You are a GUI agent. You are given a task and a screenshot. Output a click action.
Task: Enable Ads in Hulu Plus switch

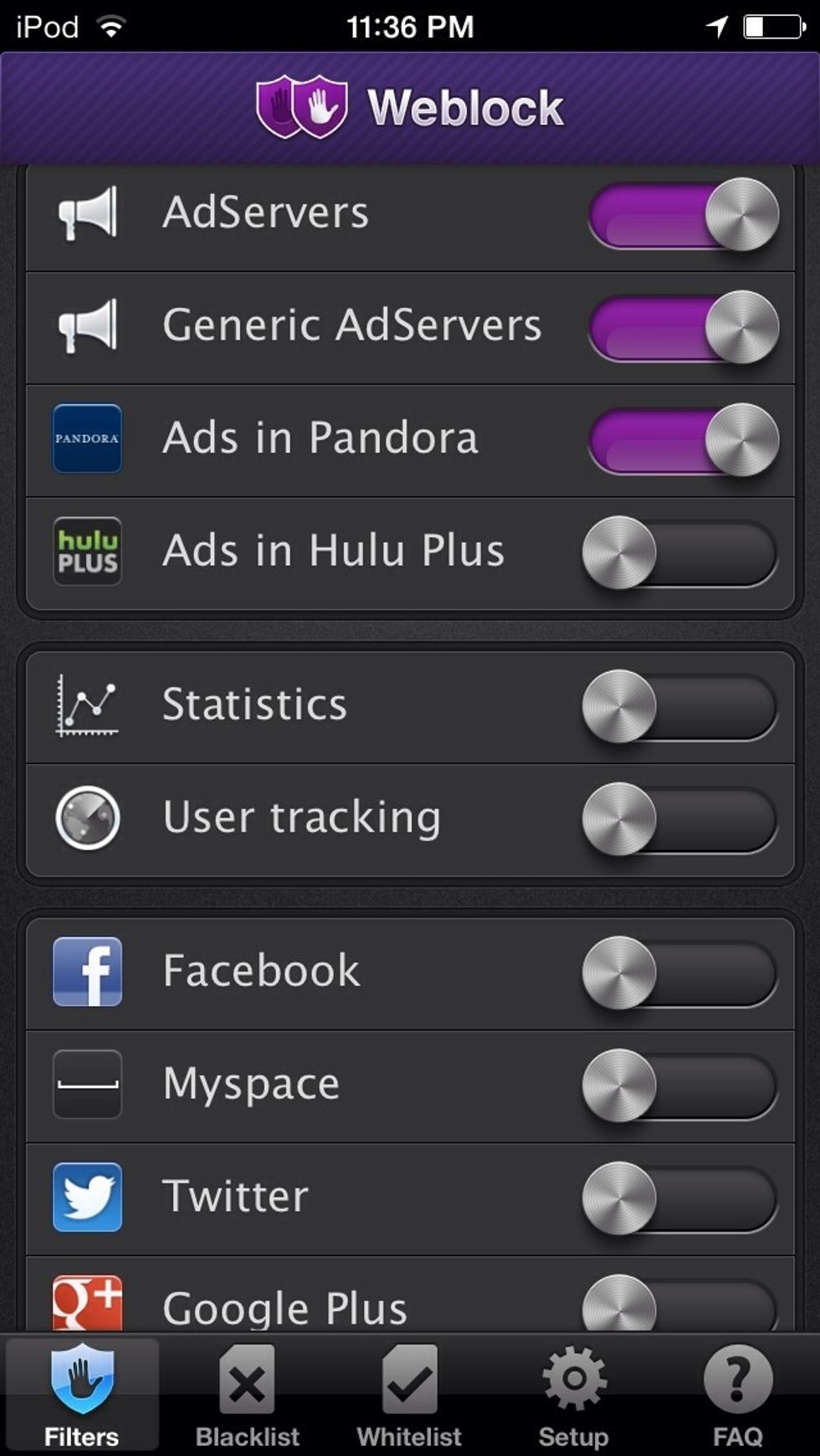pyautogui.click(x=679, y=552)
